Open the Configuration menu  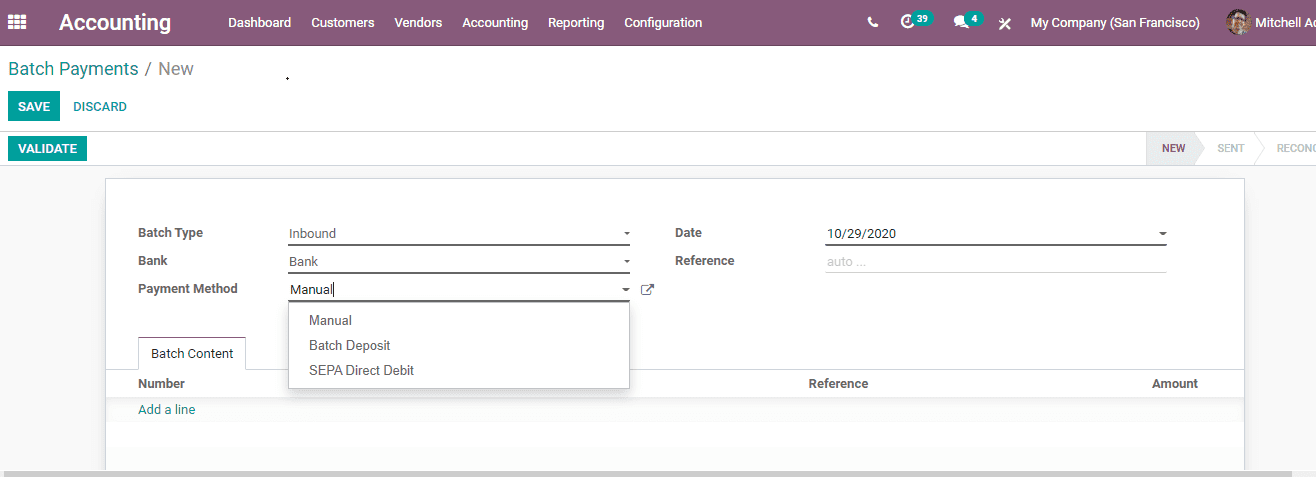663,22
